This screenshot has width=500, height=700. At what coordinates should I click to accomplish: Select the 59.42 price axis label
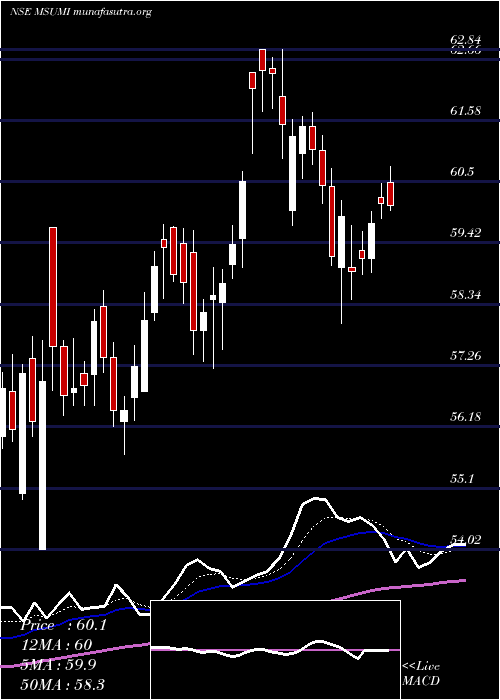pyautogui.click(x=466, y=233)
